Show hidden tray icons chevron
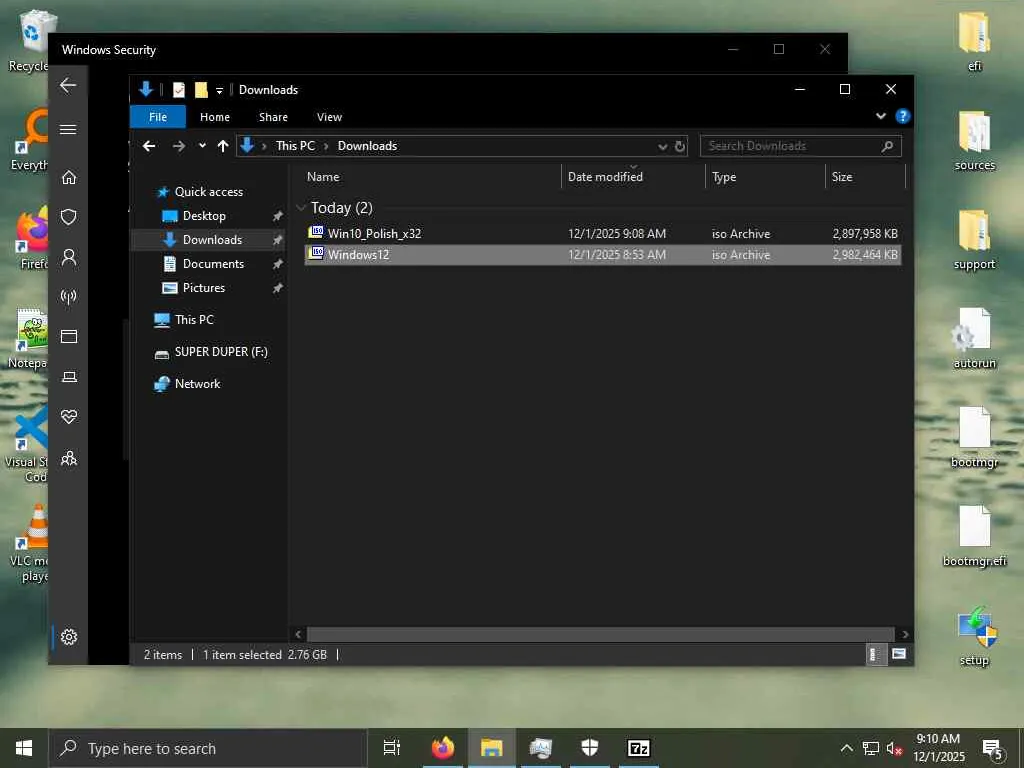1024x768 pixels. [x=846, y=748]
